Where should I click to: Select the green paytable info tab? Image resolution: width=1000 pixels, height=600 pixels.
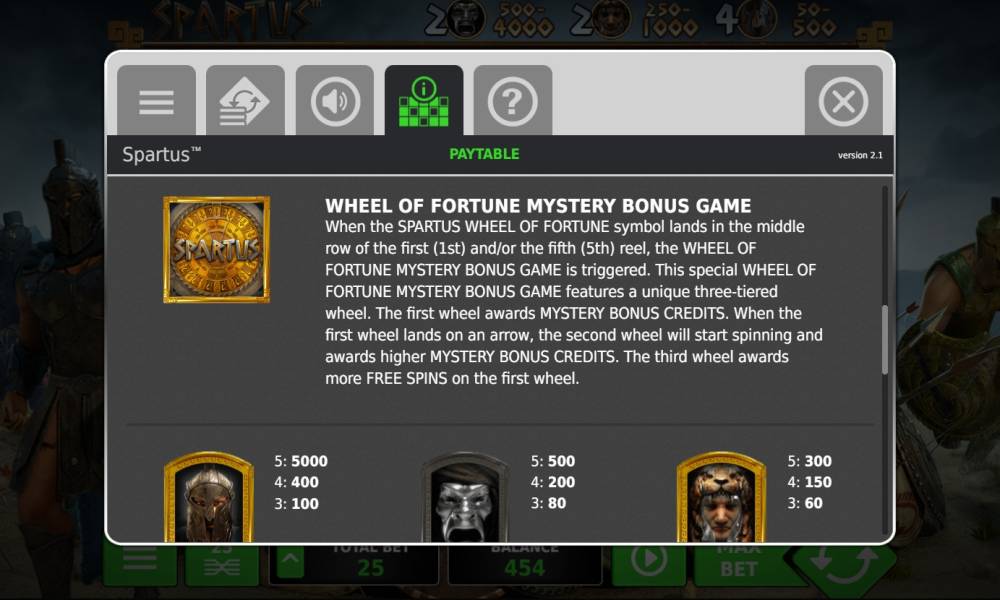tap(423, 101)
